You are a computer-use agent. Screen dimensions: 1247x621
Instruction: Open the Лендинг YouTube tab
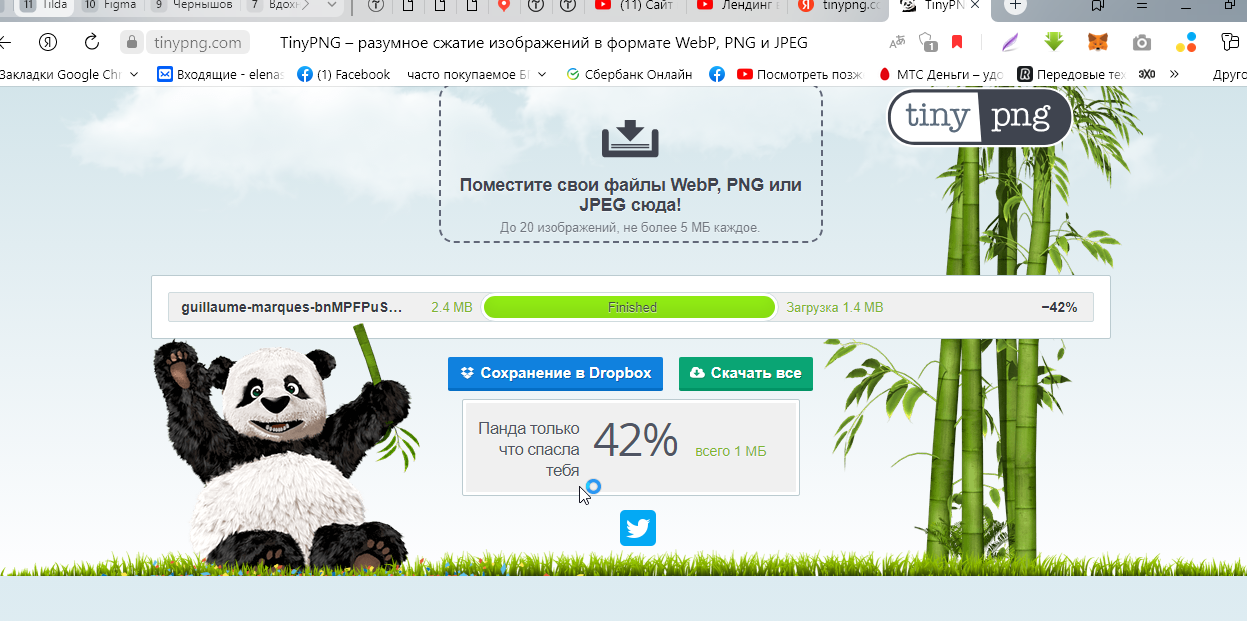click(x=737, y=5)
